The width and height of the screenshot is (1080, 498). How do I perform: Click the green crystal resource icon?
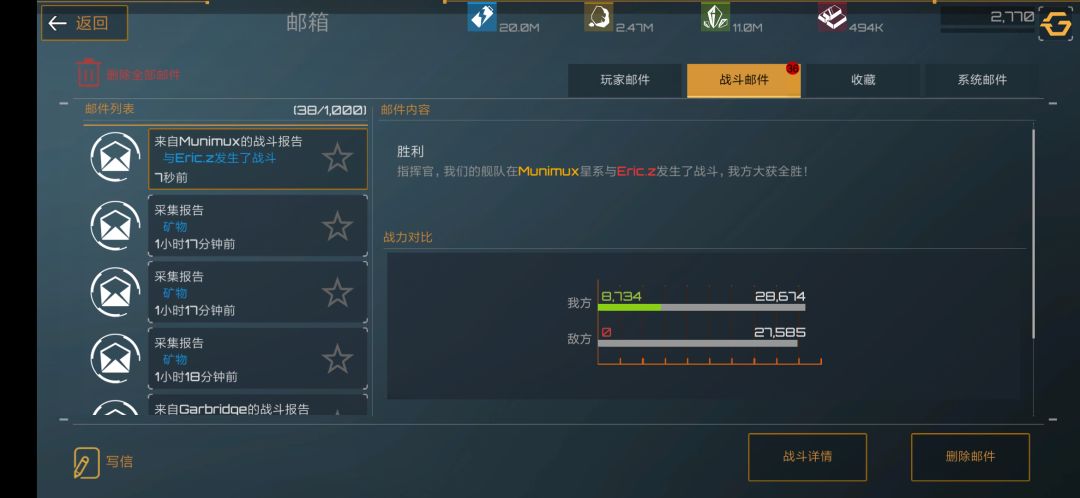(716, 17)
